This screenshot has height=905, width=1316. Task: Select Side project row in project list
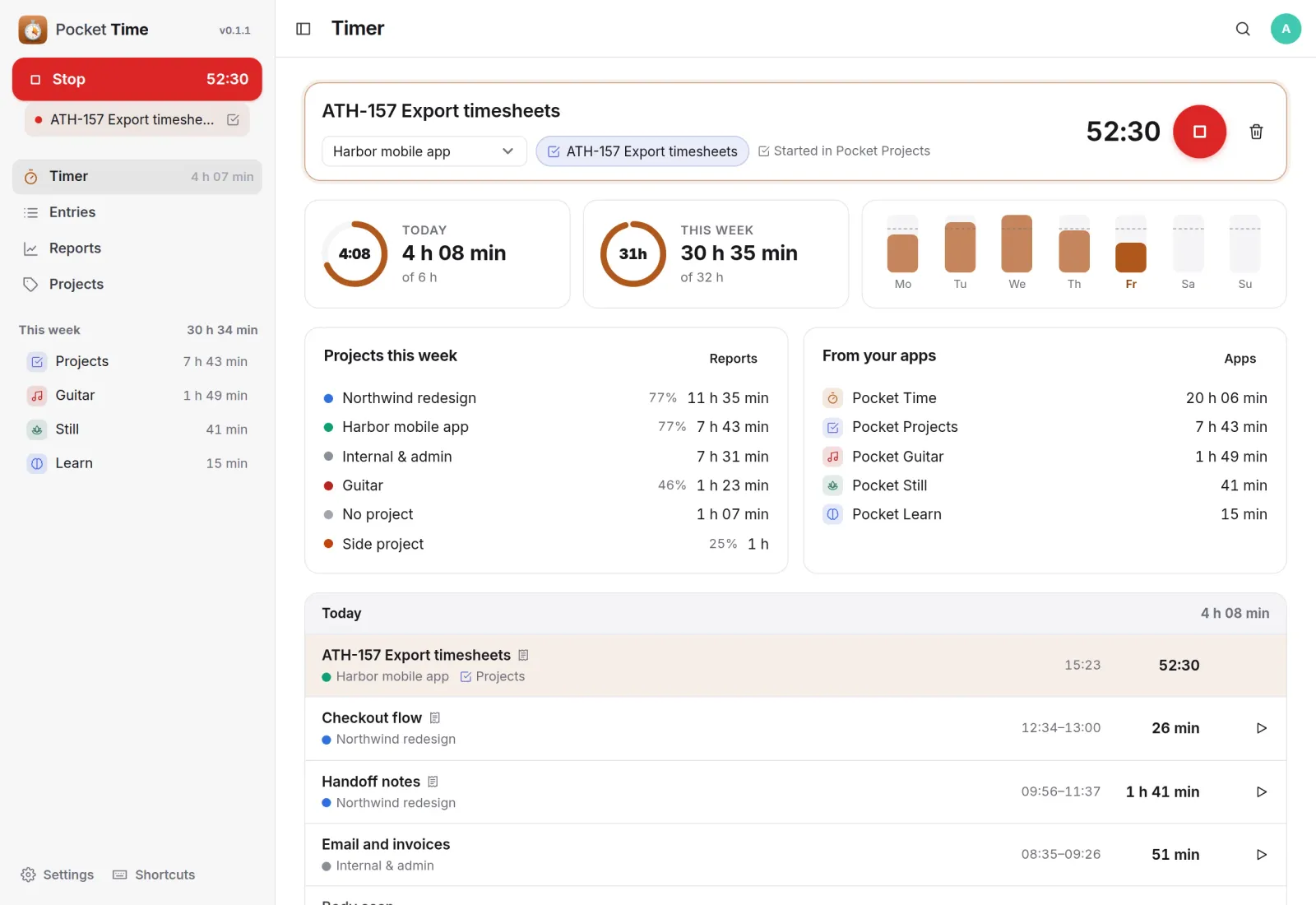click(x=546, y=544)
